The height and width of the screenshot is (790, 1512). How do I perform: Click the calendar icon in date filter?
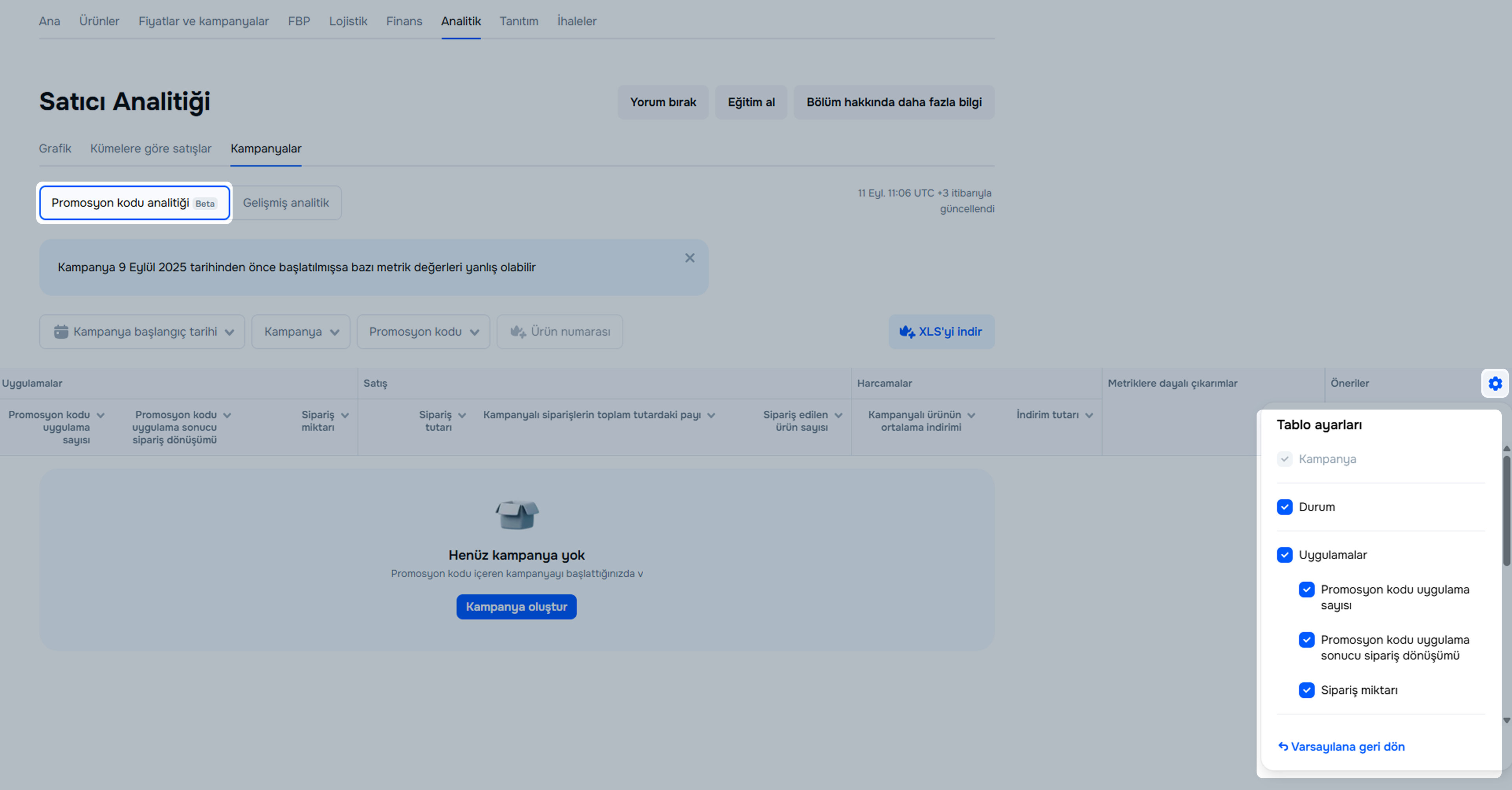pyautogui.click(x=61, y=332)
